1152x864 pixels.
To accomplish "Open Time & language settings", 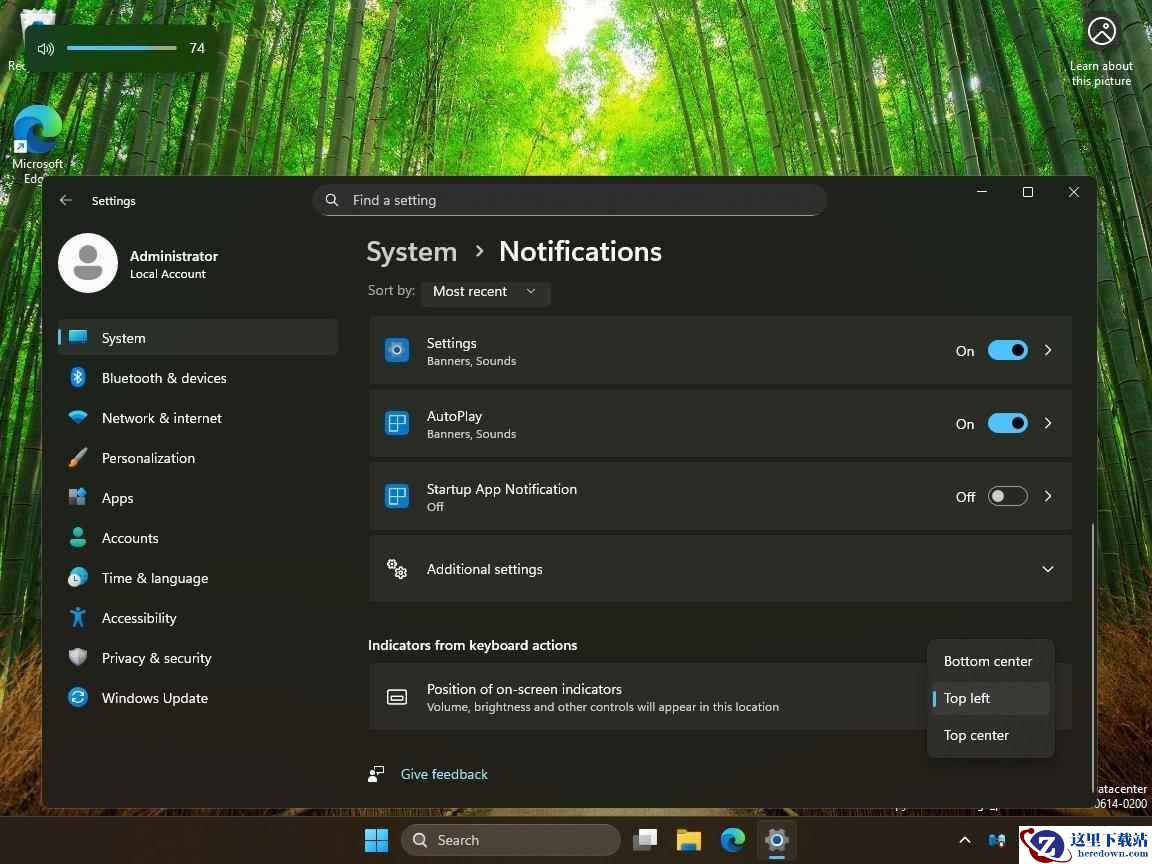I will (198, 577).
